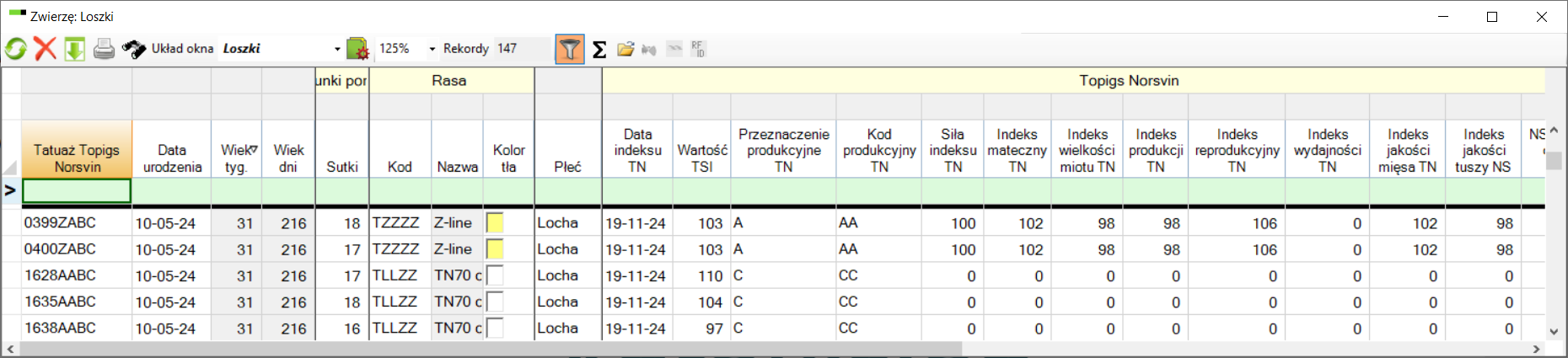Click the Indeks mateczny TN header

1018,149
